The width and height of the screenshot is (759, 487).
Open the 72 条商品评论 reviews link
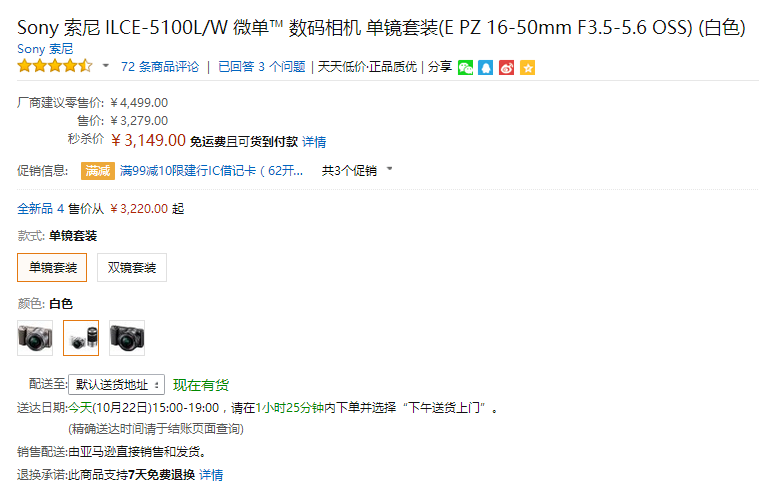point(160,67)
